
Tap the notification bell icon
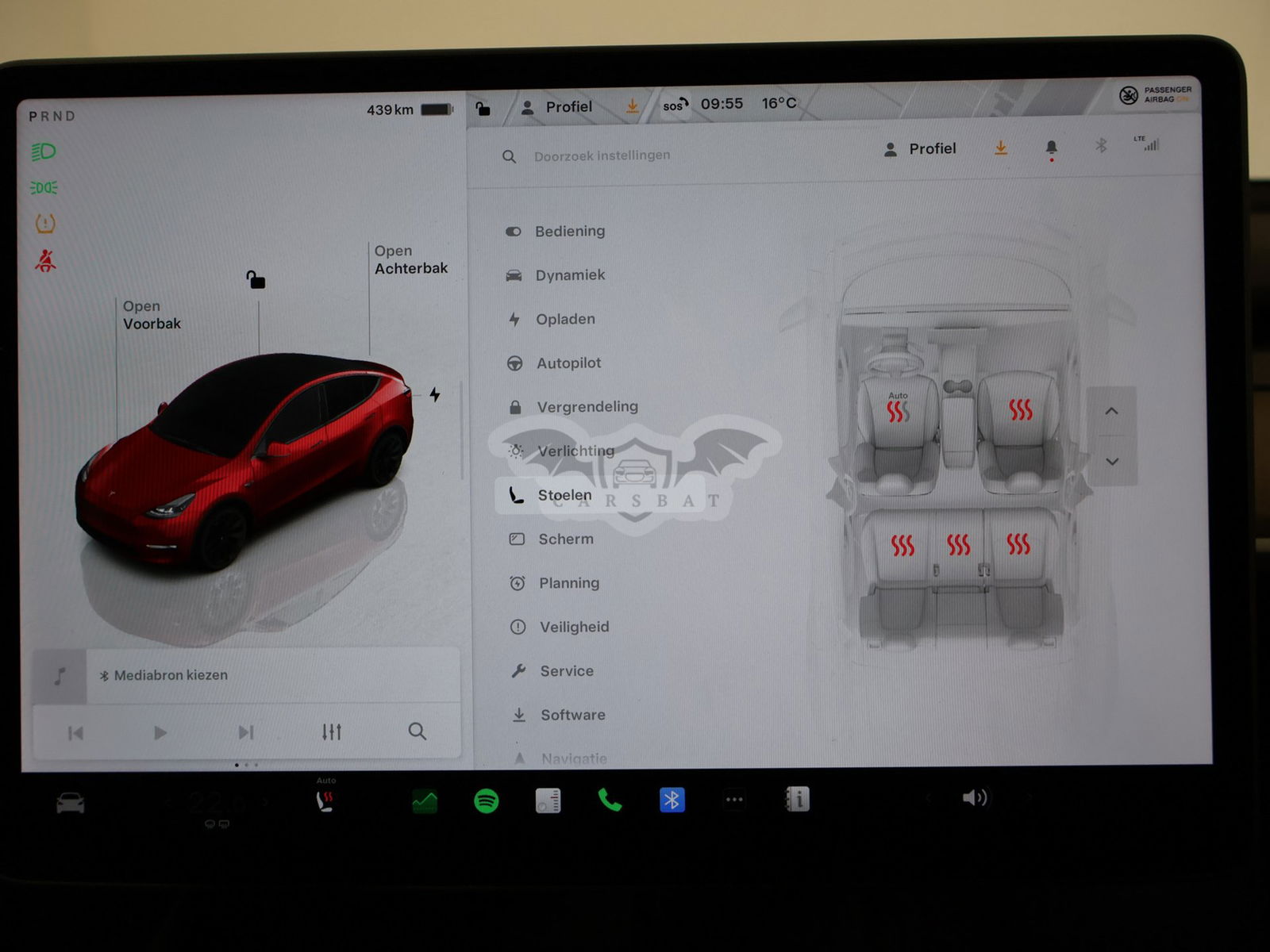1052,148
